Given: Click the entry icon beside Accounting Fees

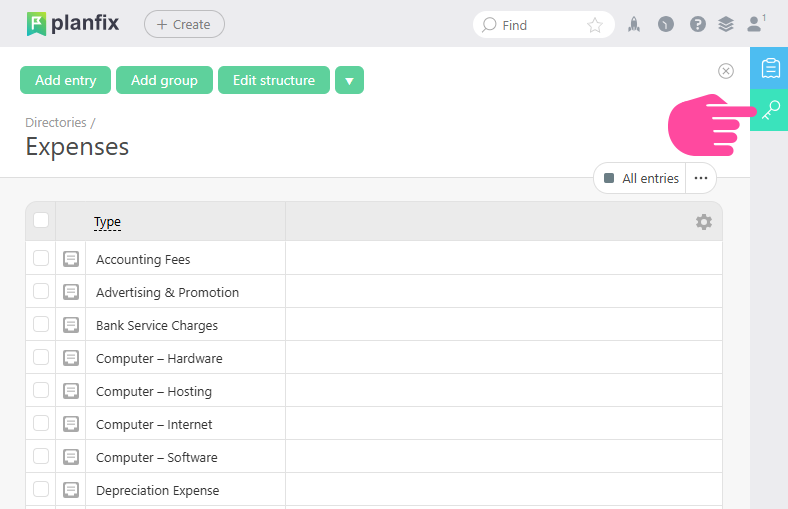Looking at the screenshot, I should 71,259.
